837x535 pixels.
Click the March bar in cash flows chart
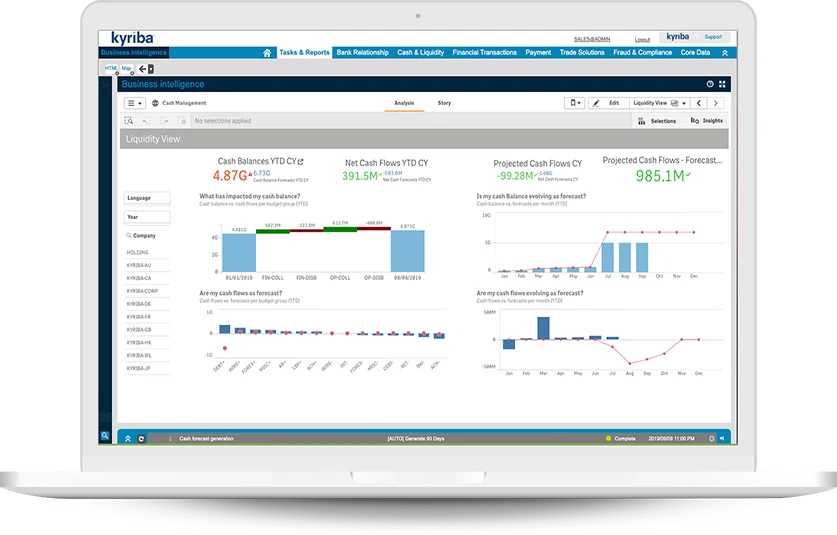(543, 328)
